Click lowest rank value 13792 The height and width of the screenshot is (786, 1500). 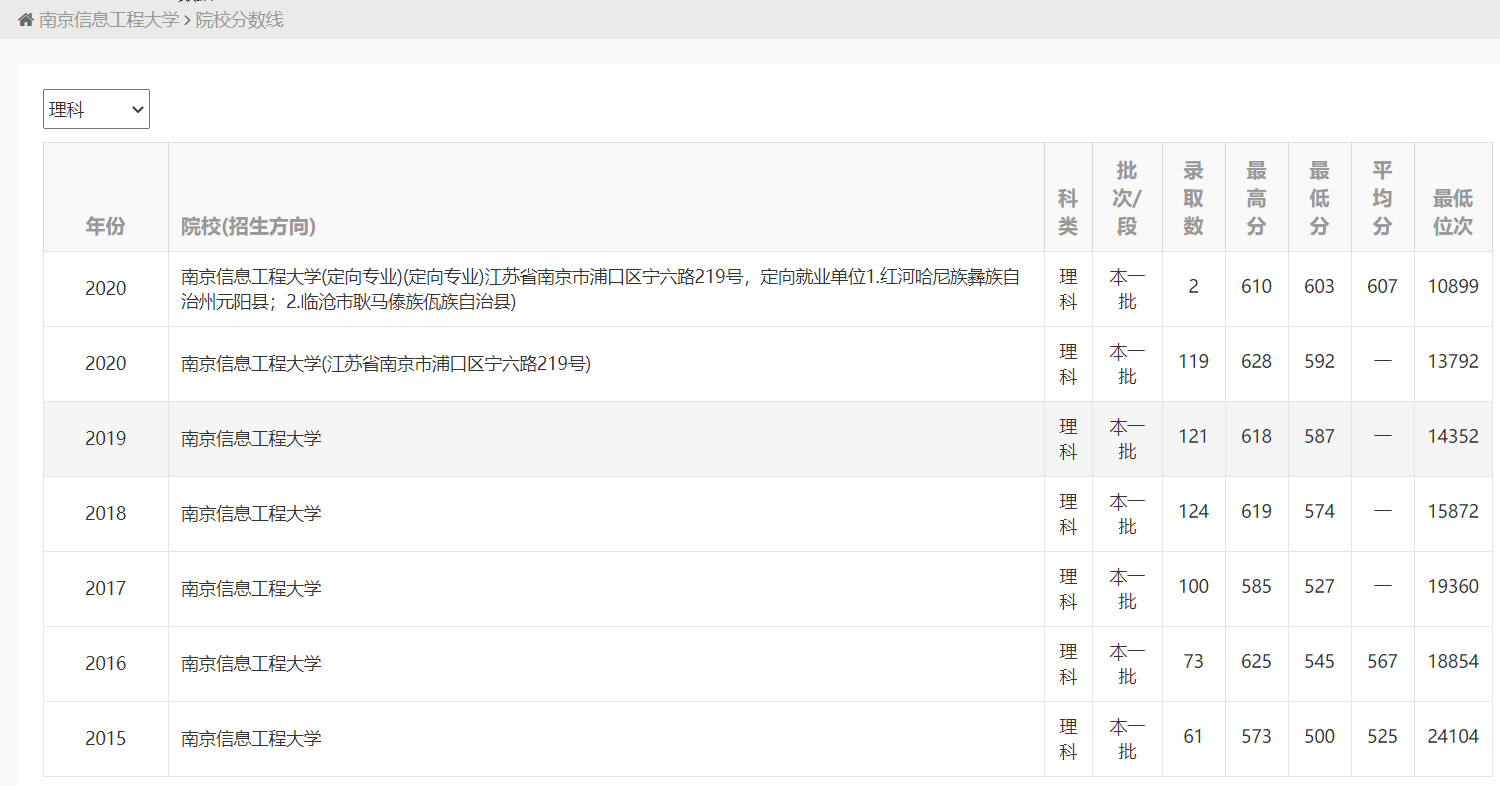(x=1453, y=362)
